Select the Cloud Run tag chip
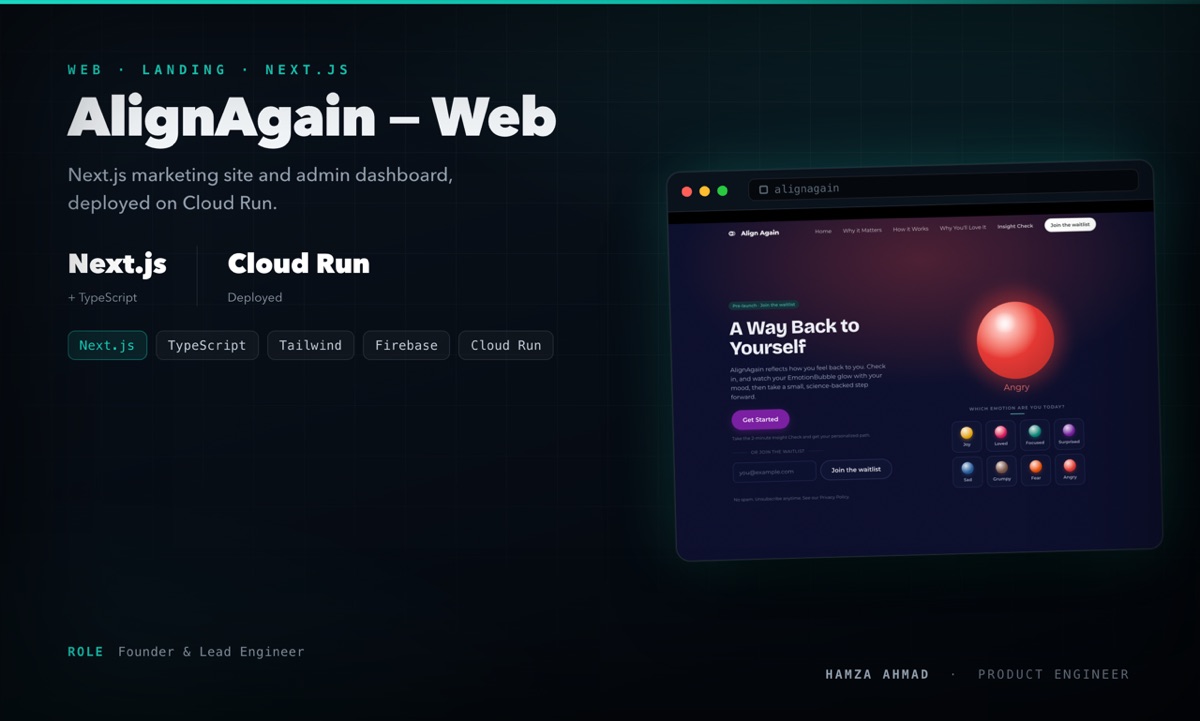Image resolution: width=1200 pixels, height=721 pixels. tap(506, 345)
